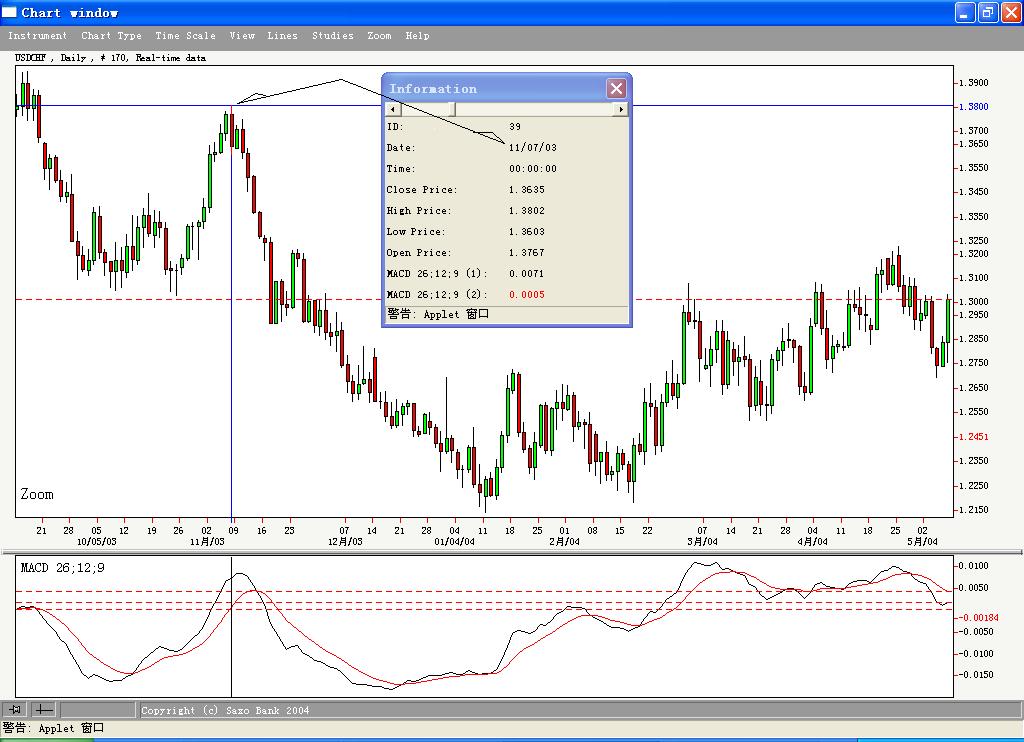Screen dimensions: 1024x742
Task: Click the pin icon in status bar
Action: click(15, 709)
